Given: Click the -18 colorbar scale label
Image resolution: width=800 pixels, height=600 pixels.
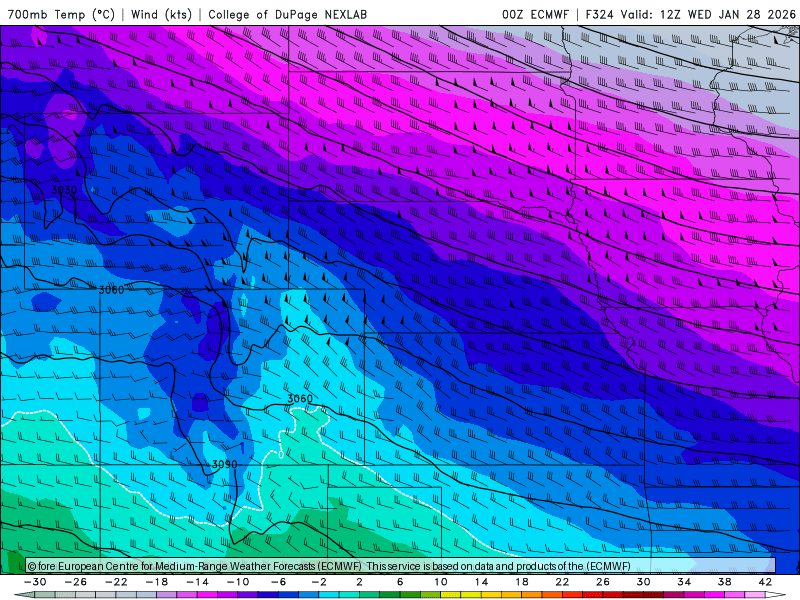Looking at the screenshot, I should 157,582.
